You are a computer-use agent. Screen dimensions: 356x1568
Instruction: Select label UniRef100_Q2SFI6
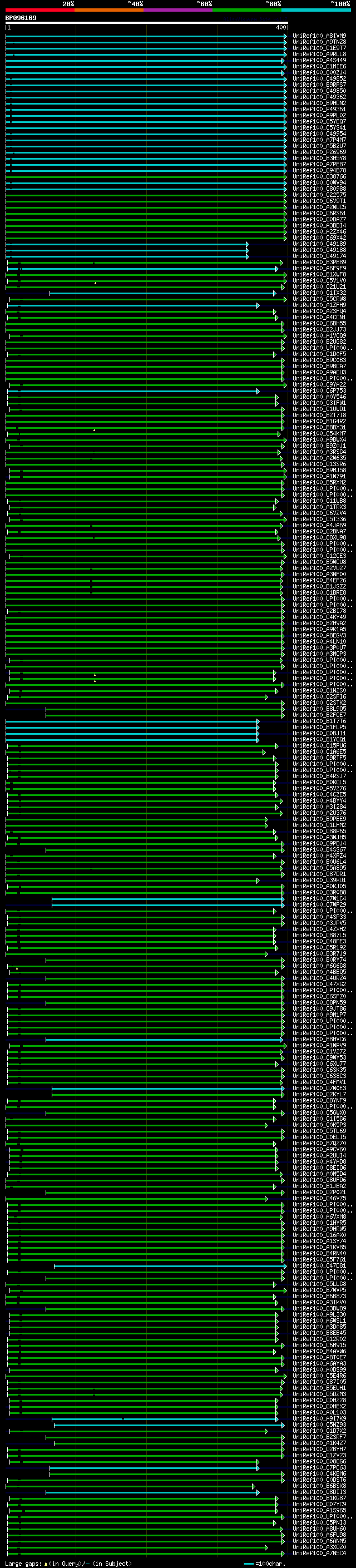coord(319,697)
